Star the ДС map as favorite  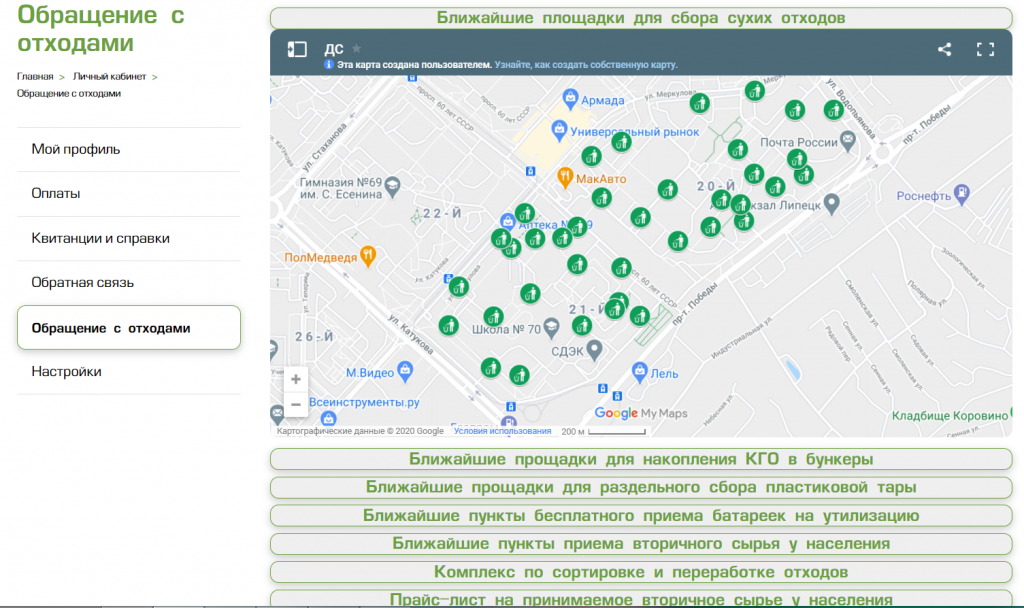click(356, 48)
